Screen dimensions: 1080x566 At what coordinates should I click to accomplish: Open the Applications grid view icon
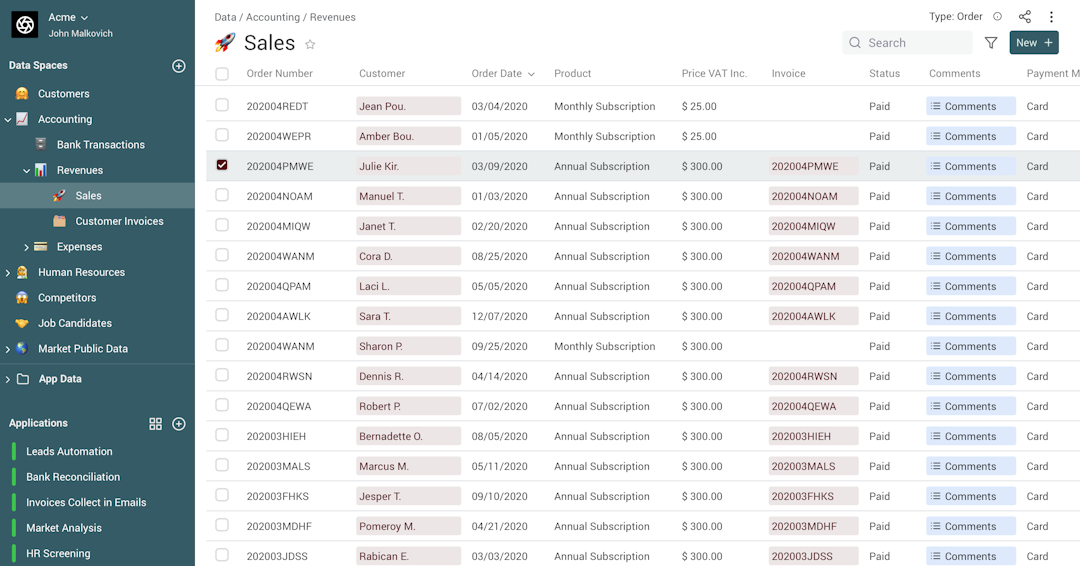(x=155, y=424)
